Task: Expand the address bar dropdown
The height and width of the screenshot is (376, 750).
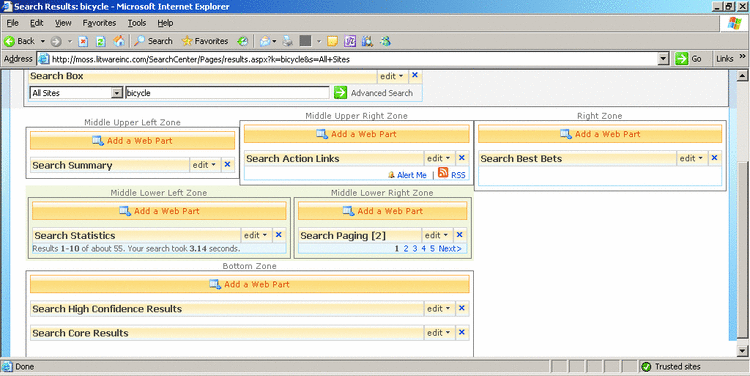Action: pos(663,59)
